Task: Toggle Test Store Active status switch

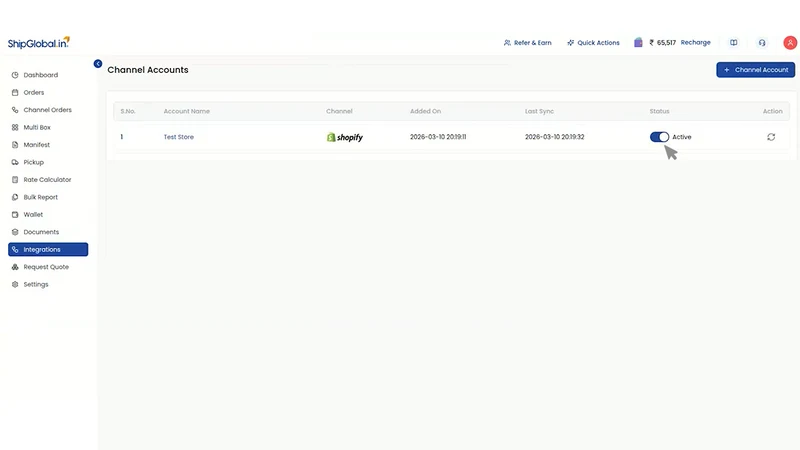Action: [x=659, y=137]
